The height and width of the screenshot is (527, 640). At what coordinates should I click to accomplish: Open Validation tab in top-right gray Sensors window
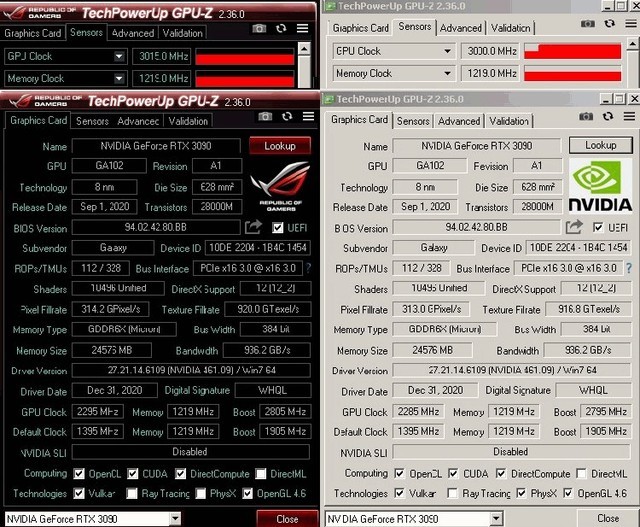pyautogui.click(x=510, y=28)
